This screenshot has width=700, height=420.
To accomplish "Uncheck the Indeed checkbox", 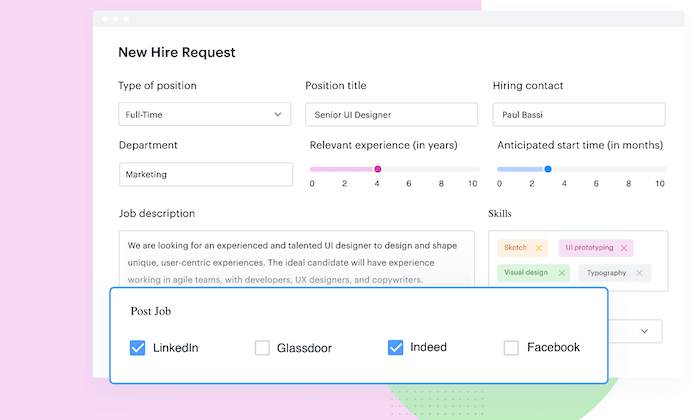I will 395,347.
